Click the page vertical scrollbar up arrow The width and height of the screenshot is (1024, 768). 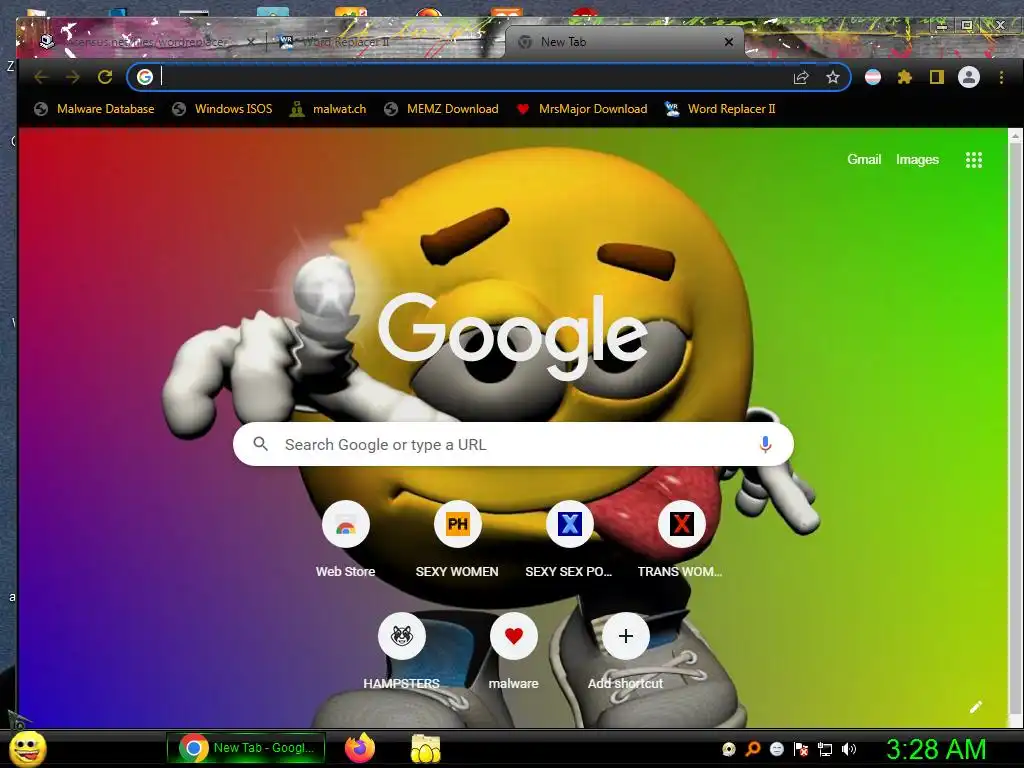tap(1014, 136)
